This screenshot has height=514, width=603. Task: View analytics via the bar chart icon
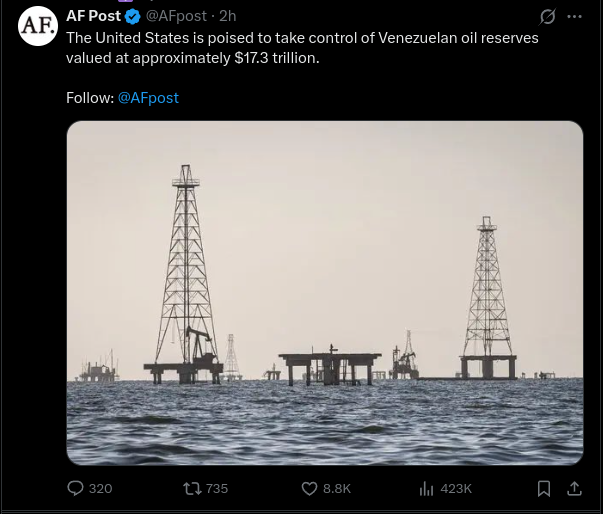(x=426, y=488)
